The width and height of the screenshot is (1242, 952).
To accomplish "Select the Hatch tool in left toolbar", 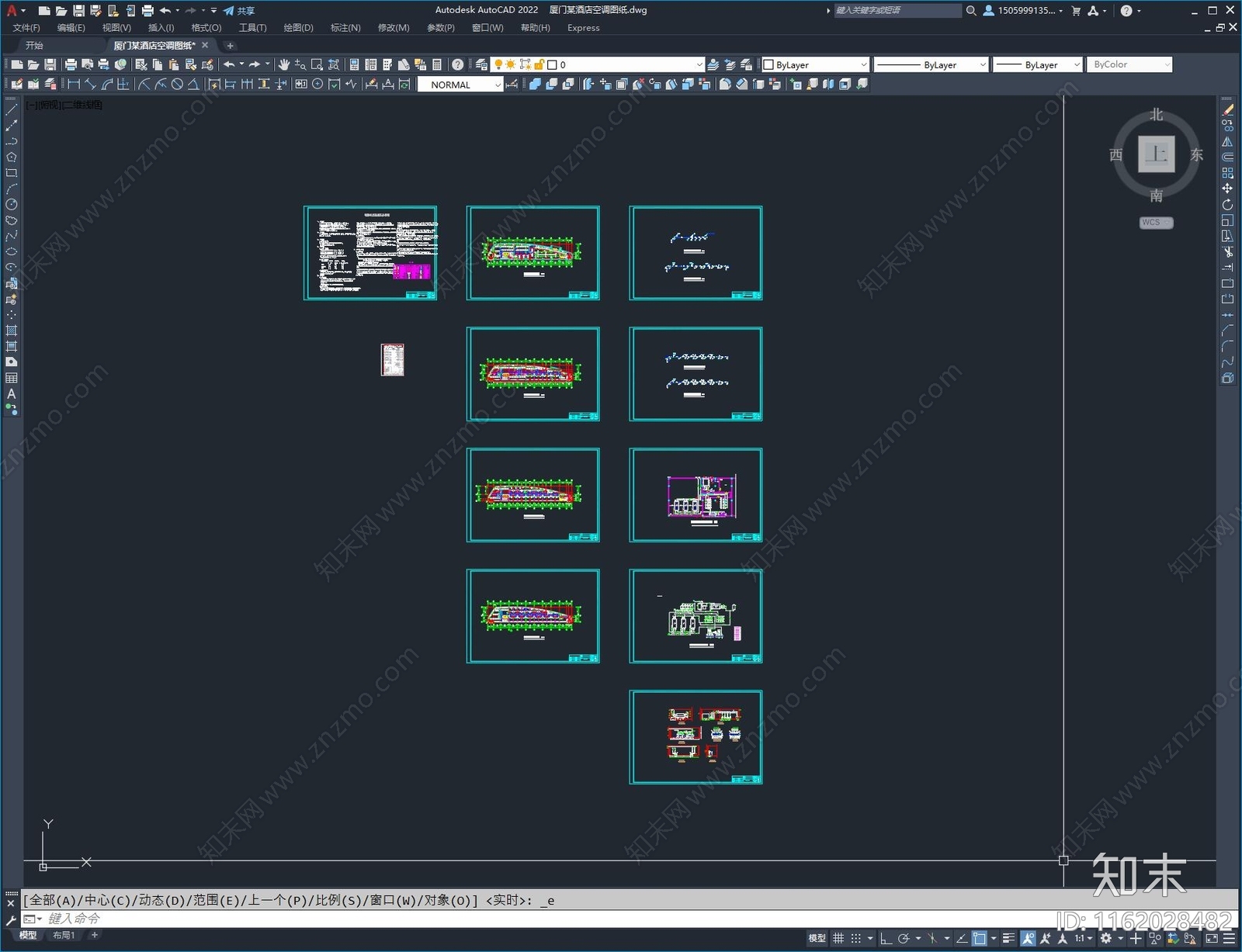I will [x=11, y=331].
